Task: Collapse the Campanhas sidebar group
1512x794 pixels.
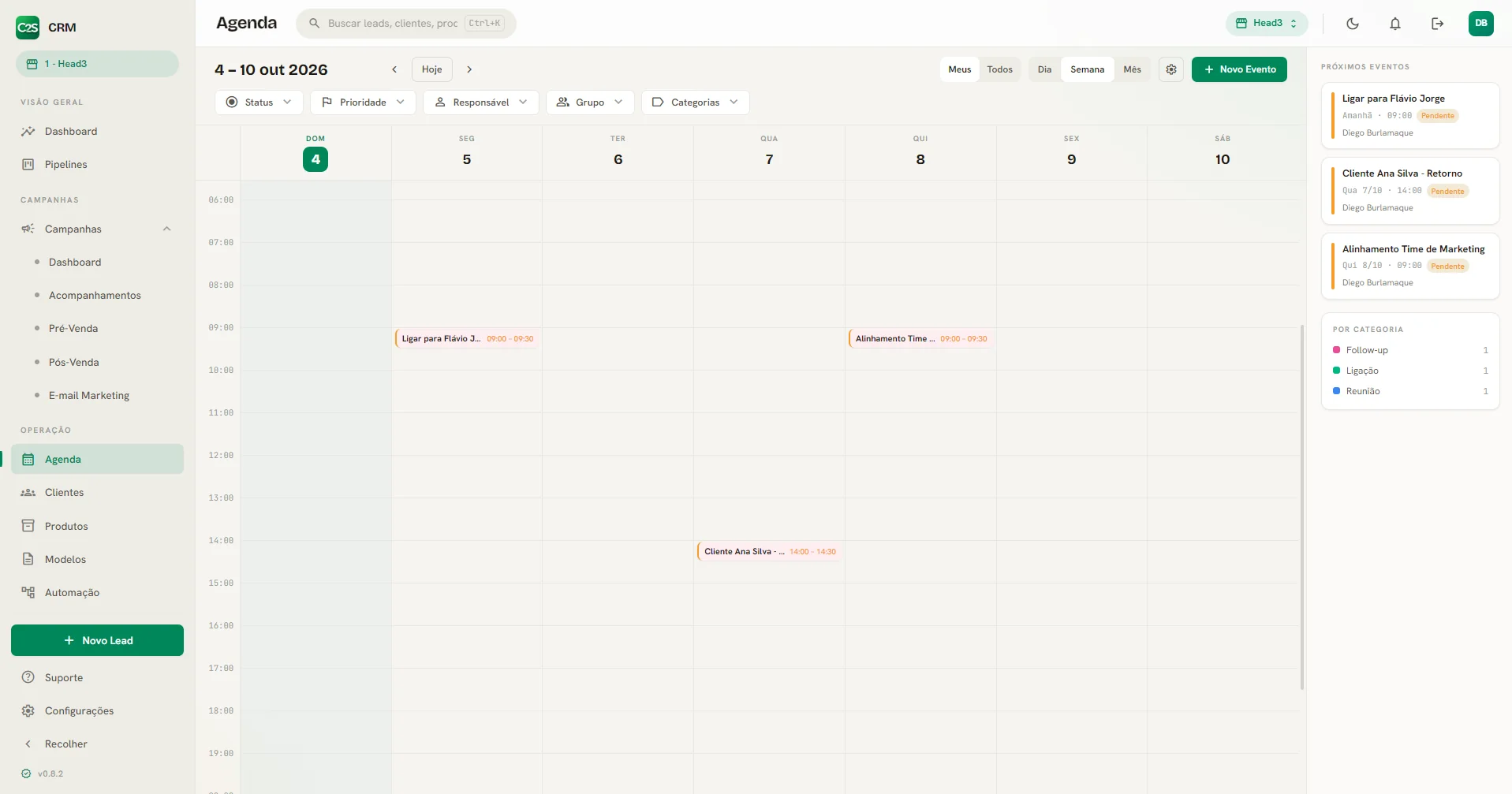Action: [x=166, y=229]
